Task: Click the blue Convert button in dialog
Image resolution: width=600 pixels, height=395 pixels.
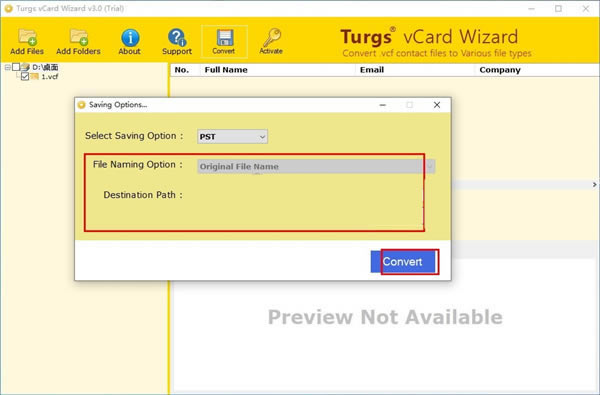Action: 403,261
